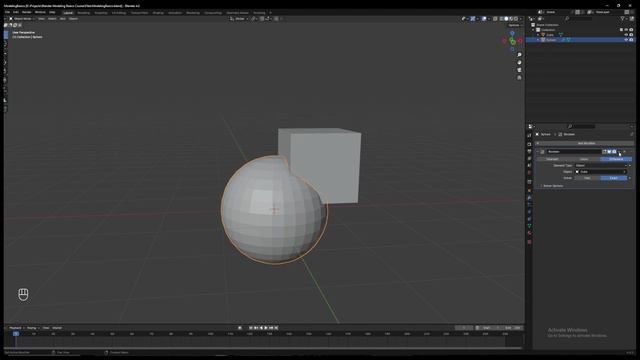Open the timeline Playback dropdown

17,328
